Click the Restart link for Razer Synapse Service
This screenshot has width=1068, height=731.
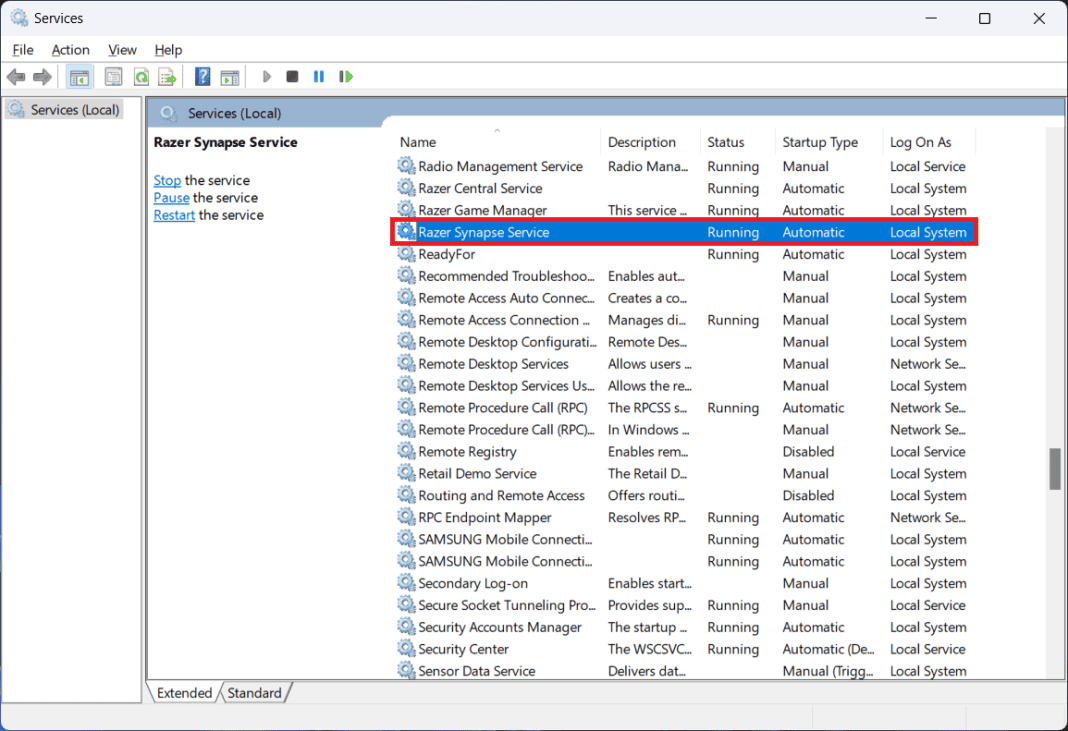click(x=174, y=215)
